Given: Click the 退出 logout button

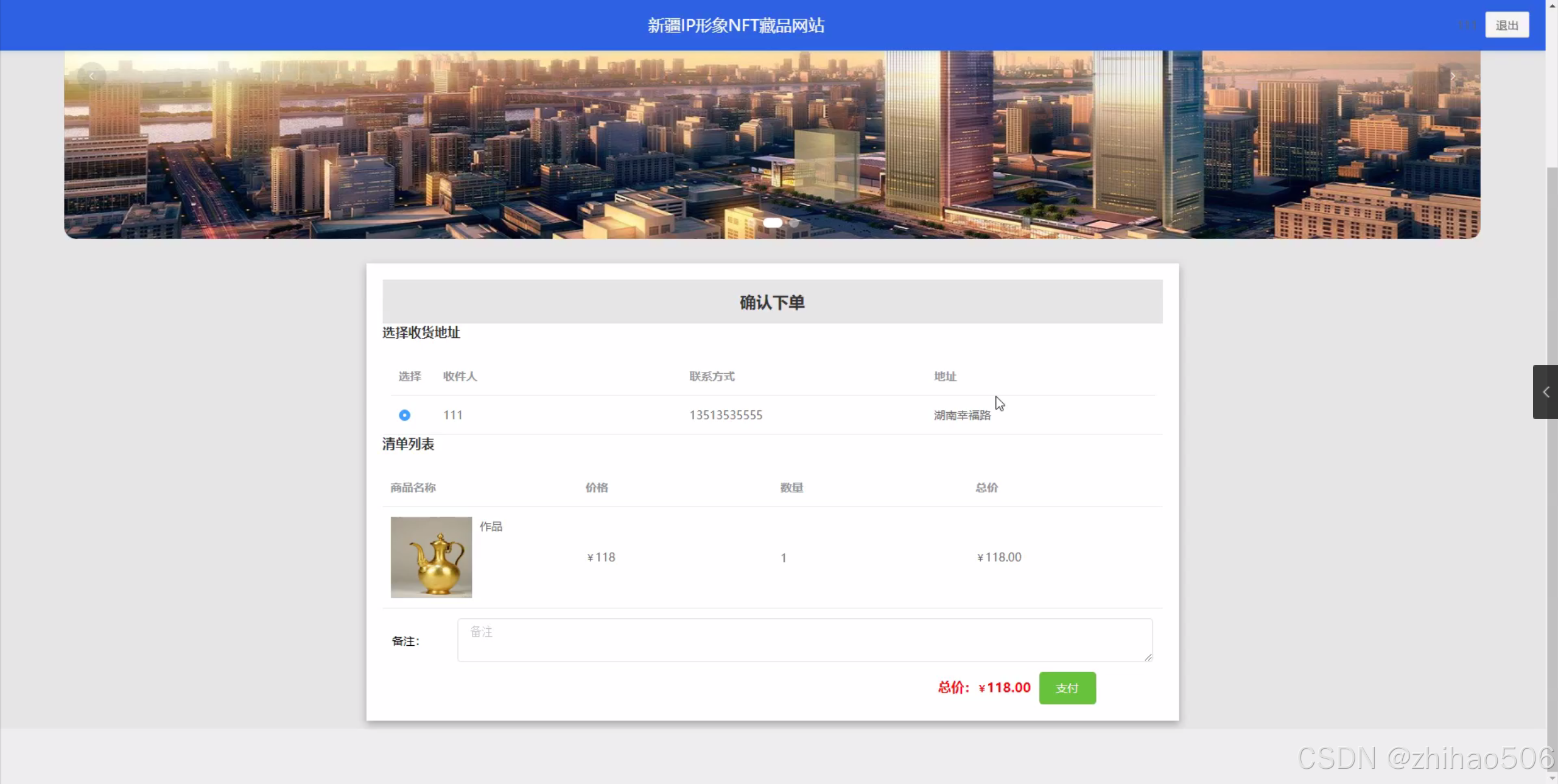Looking at the screenshot, I should 1506,24.
